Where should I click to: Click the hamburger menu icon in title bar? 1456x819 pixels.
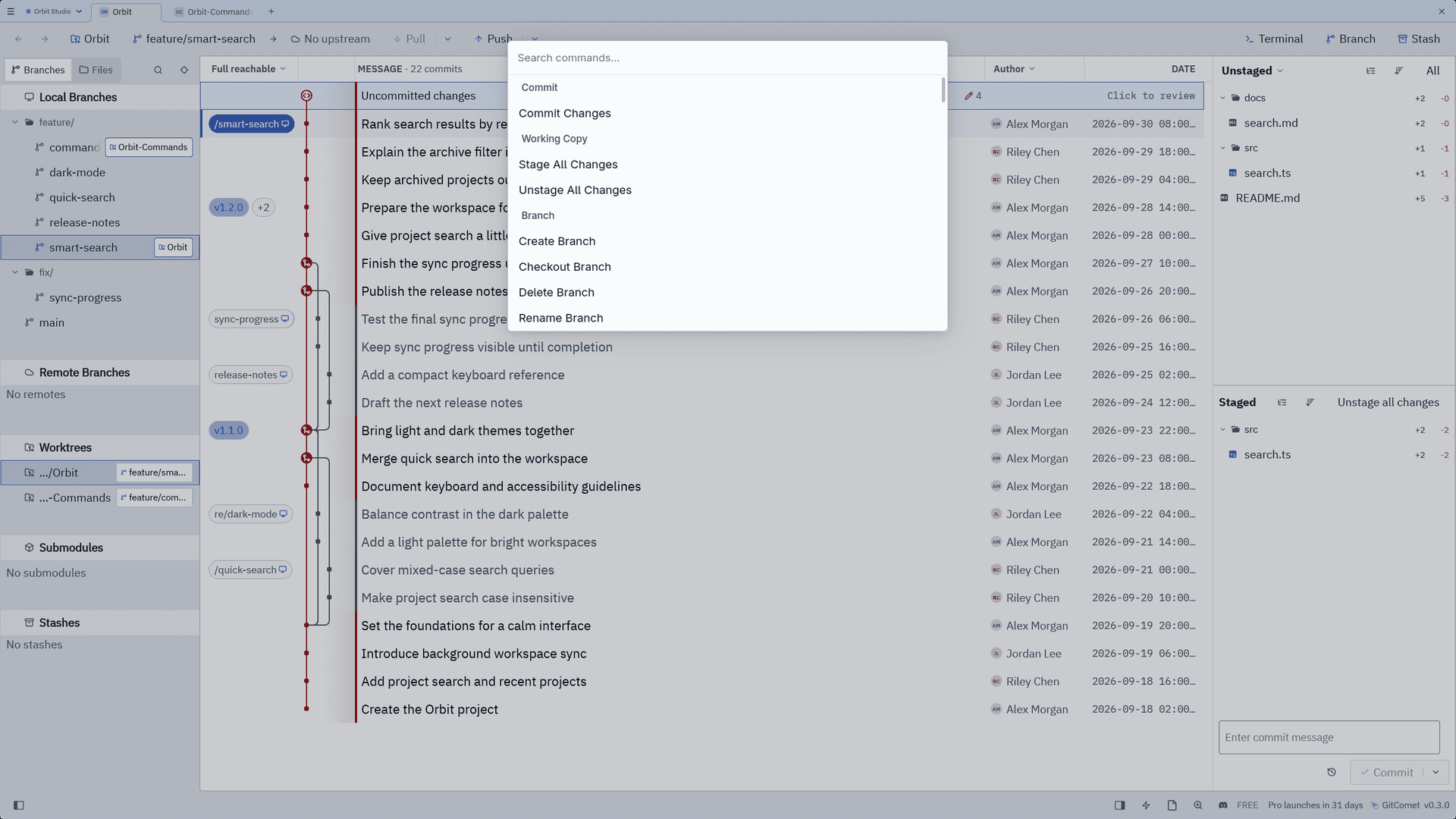point(11,11)
